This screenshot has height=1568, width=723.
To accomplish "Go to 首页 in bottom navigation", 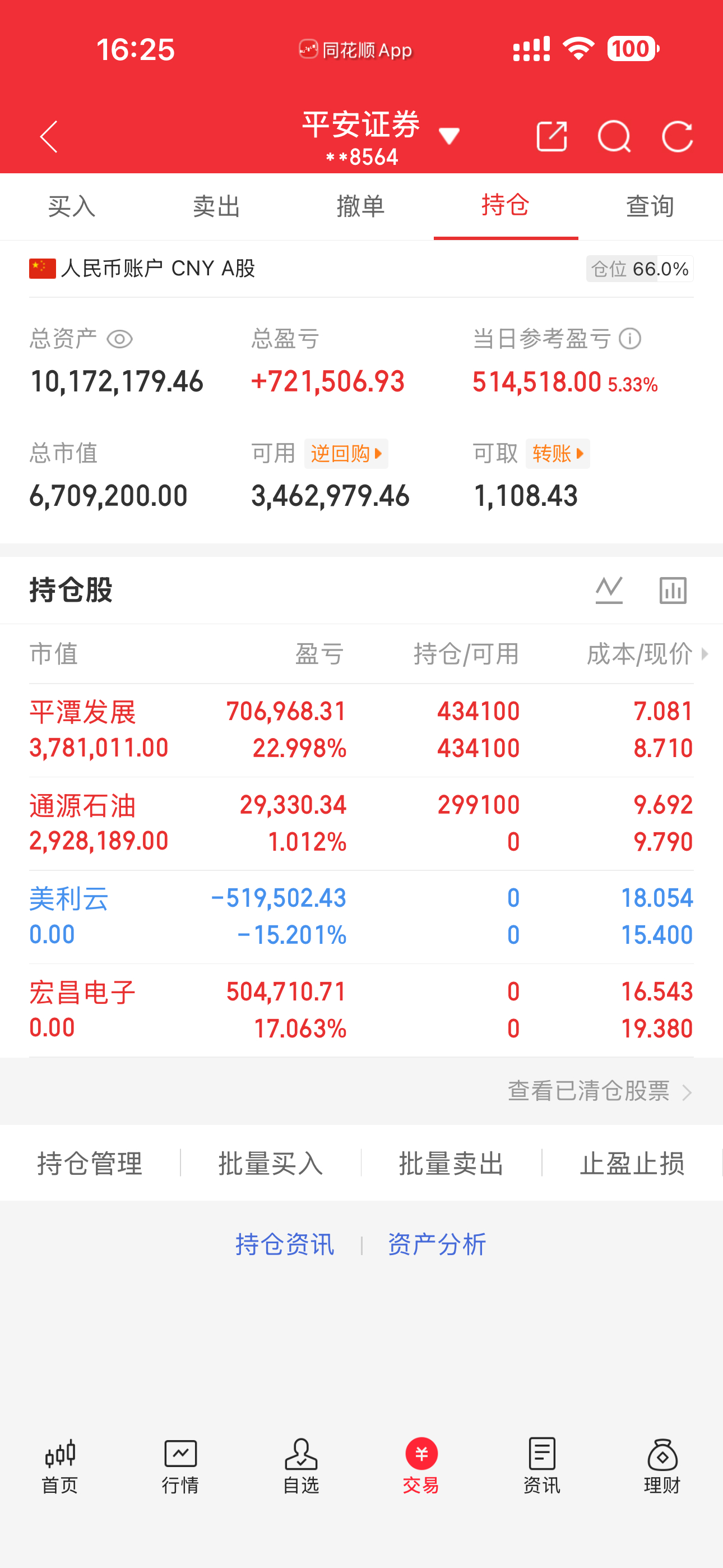I will click(x=59, y=1467).
